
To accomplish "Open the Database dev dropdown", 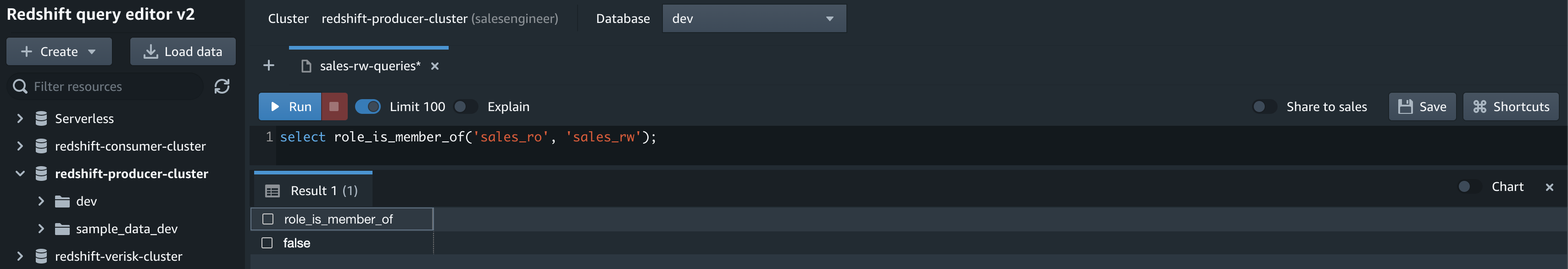I will point(754,19).
